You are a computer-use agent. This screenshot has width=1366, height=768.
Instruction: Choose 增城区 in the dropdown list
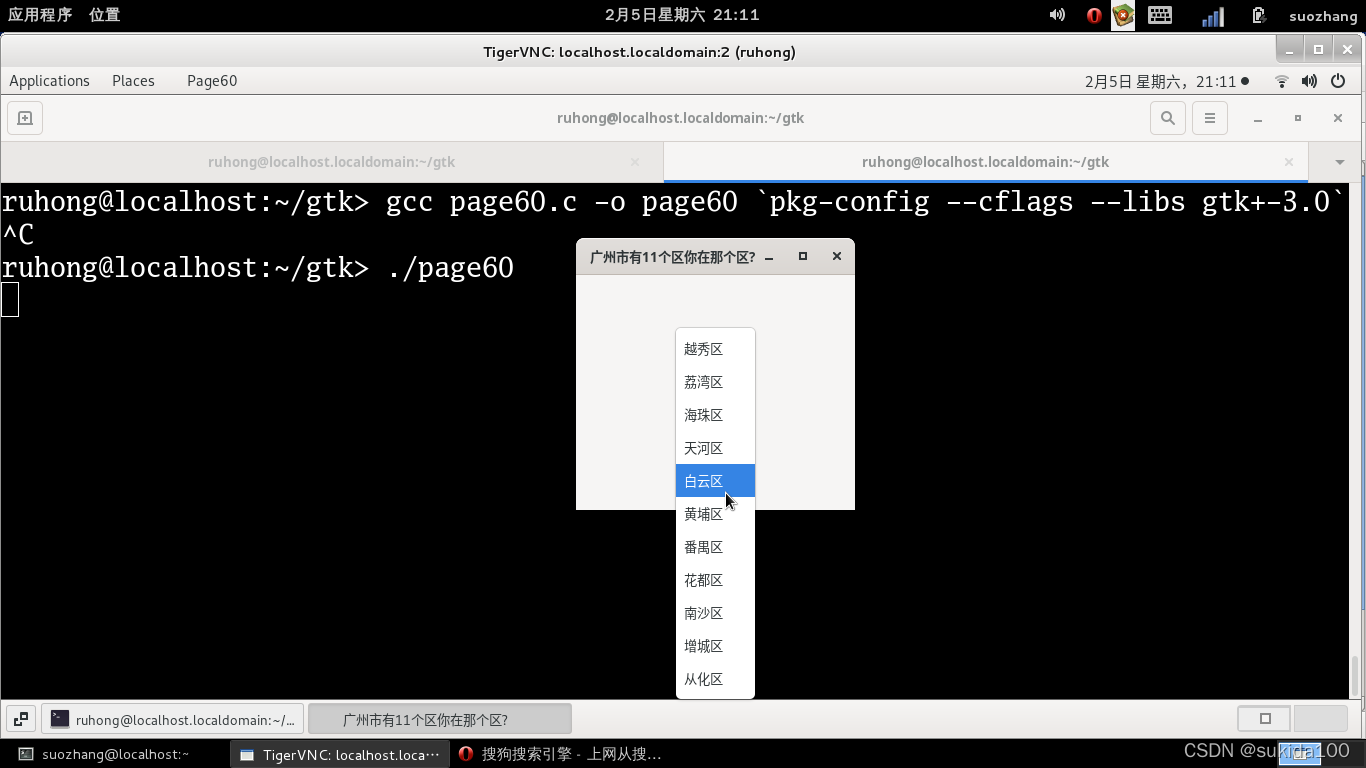715,646
